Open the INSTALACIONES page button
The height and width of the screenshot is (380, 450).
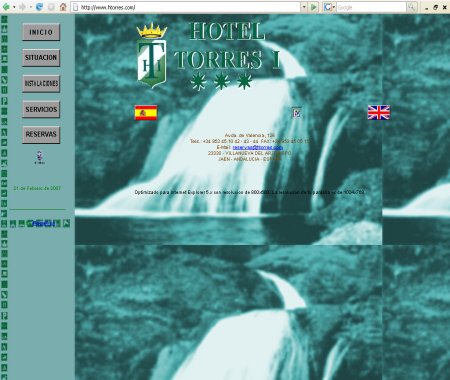(41, 83)
